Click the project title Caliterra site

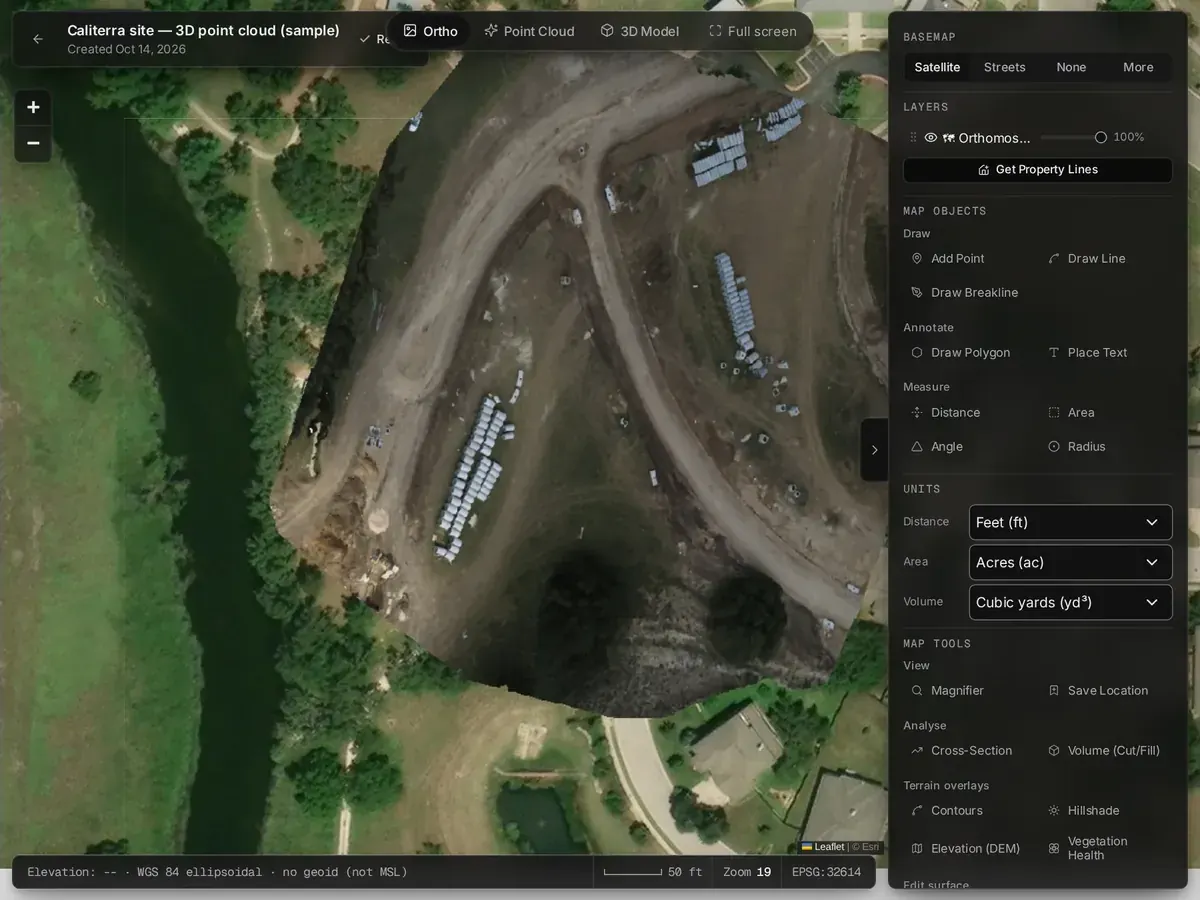point(203,31)
